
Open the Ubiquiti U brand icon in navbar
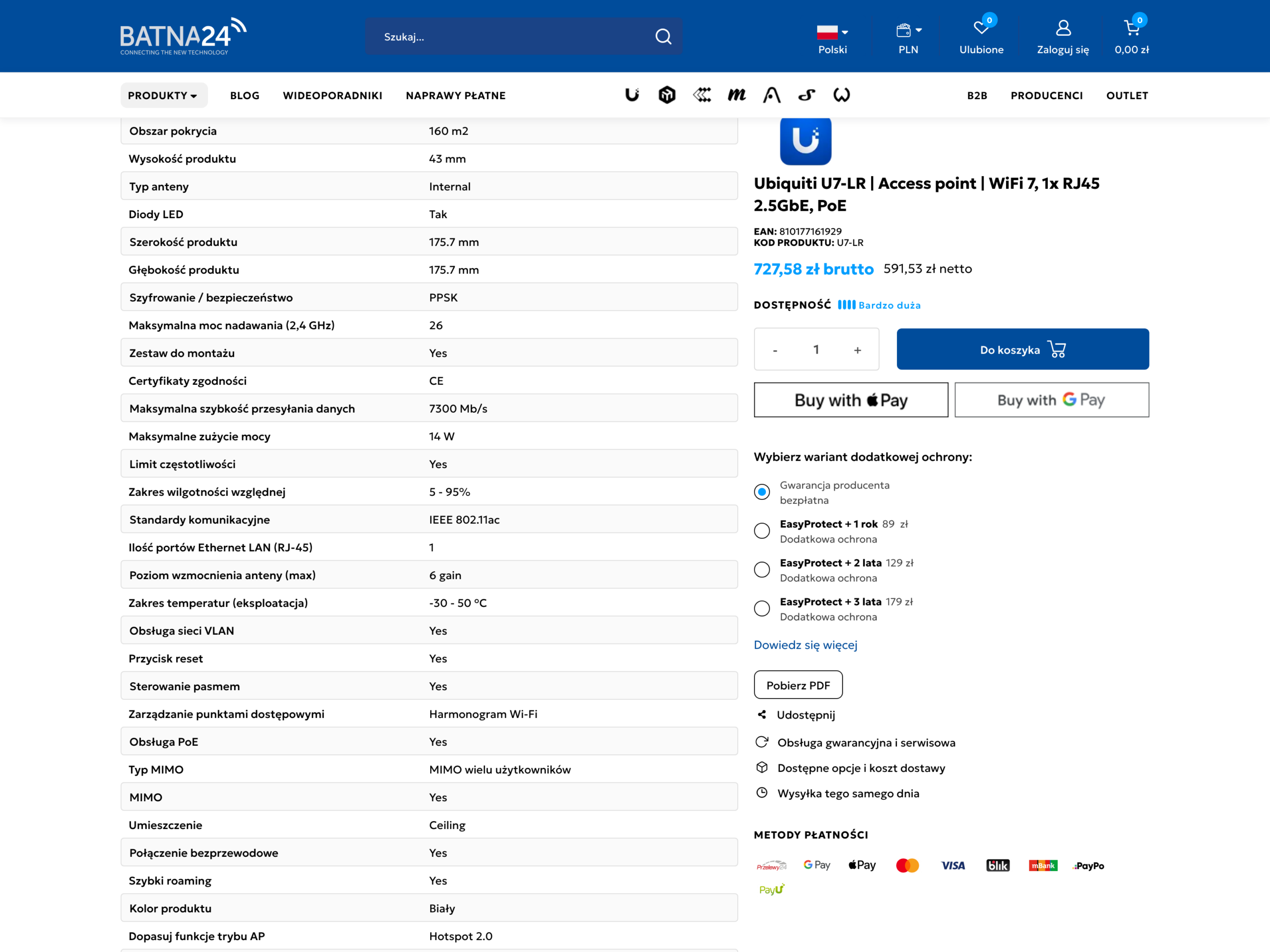click(632, 95)
